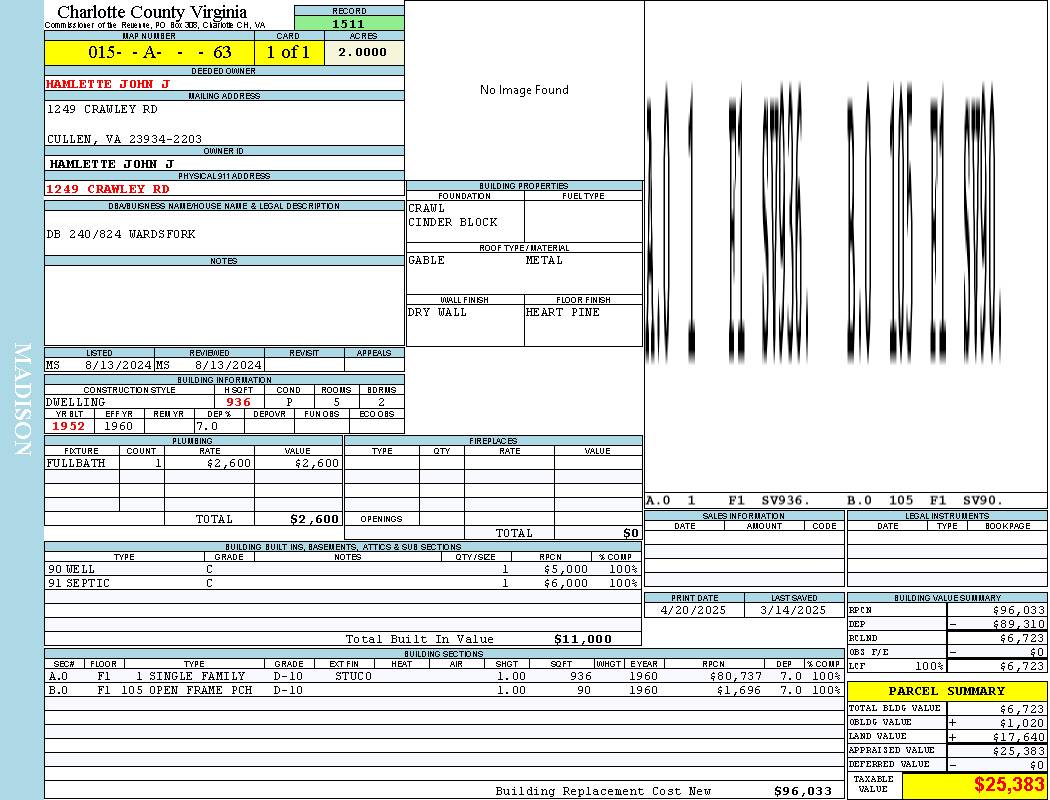
Task: Click the distorted building sketch image
Action: (825, 222)
